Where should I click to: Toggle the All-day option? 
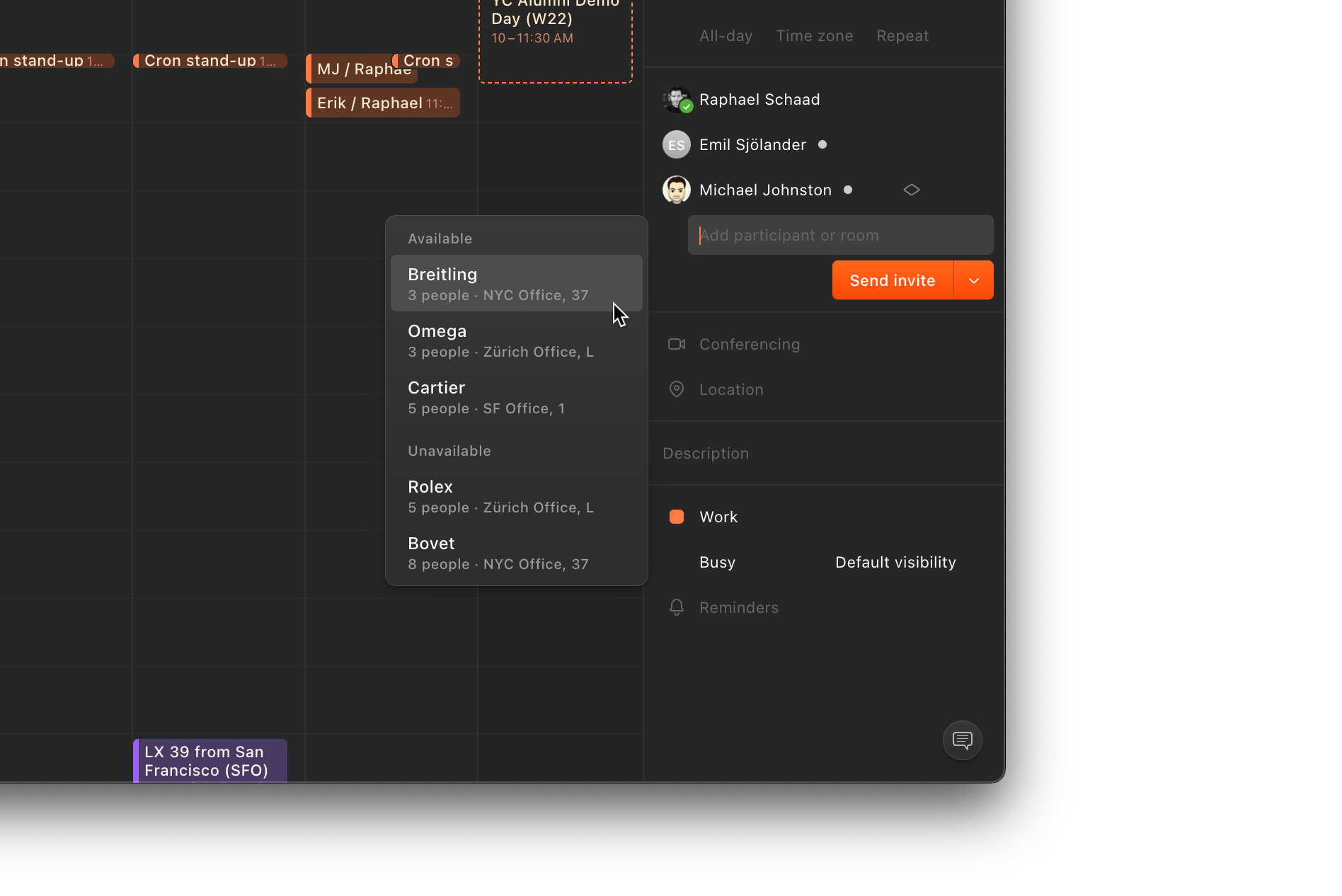[726, 36]
